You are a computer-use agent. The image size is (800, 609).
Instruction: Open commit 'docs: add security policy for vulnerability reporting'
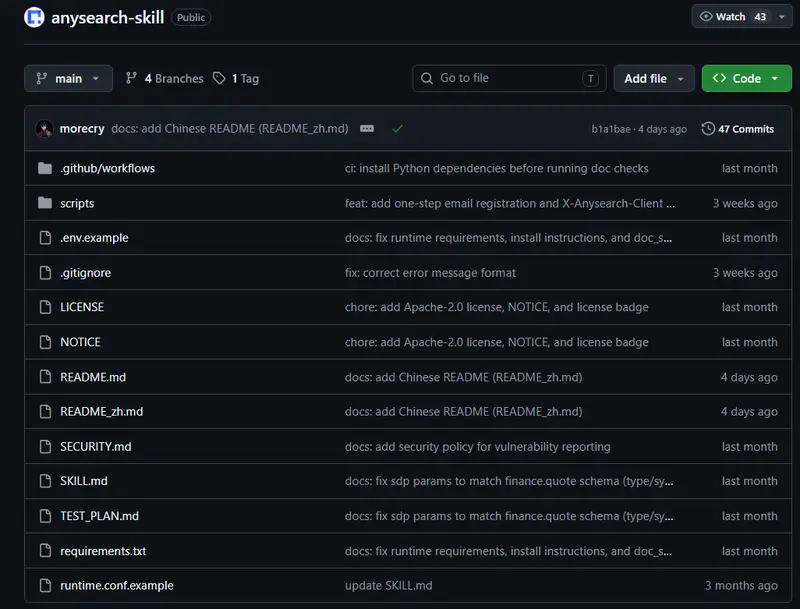pos(478,447)
